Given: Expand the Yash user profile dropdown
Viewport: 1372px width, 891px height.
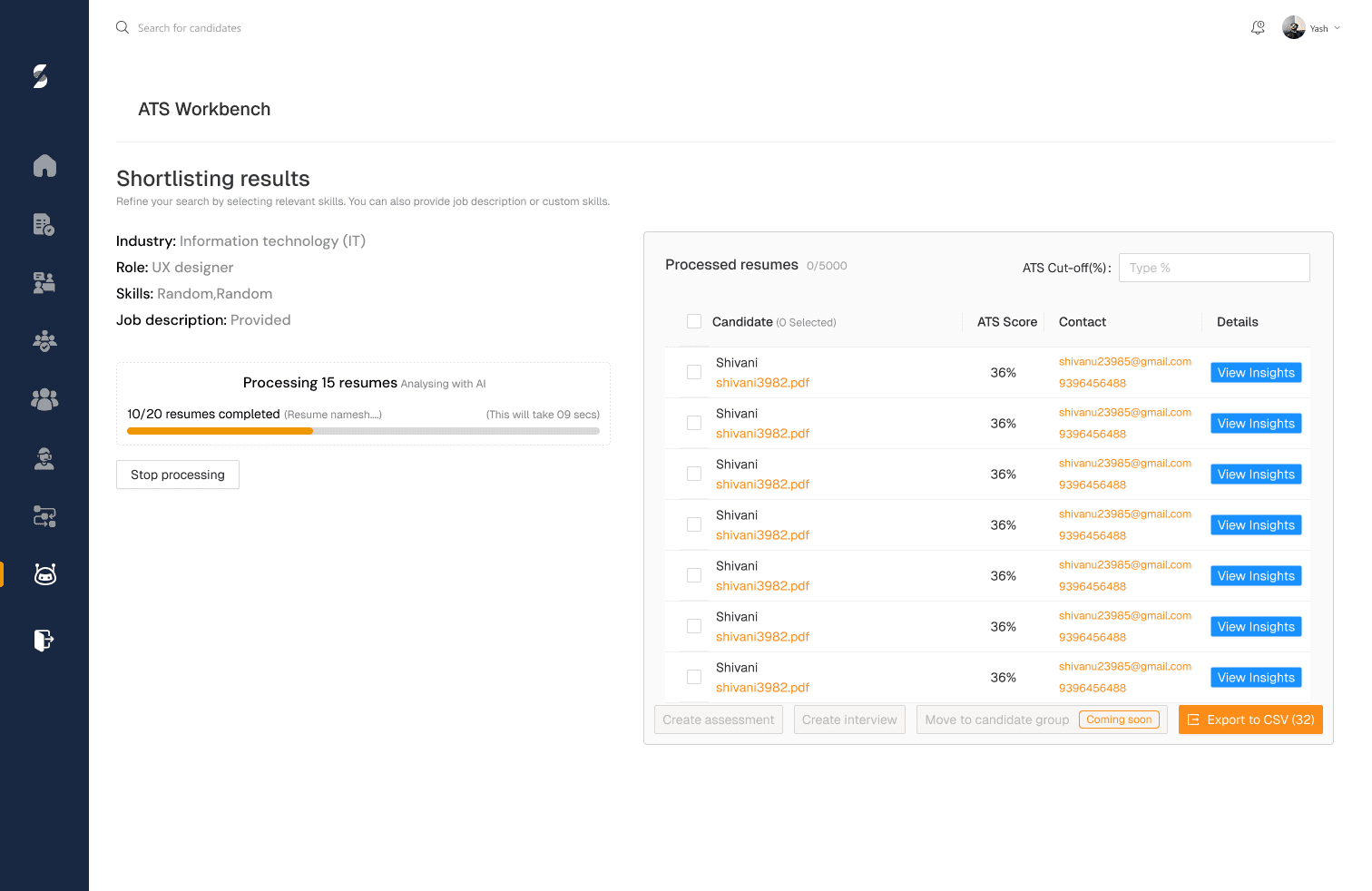Looking at the screenshot, I should (1311, 28).
